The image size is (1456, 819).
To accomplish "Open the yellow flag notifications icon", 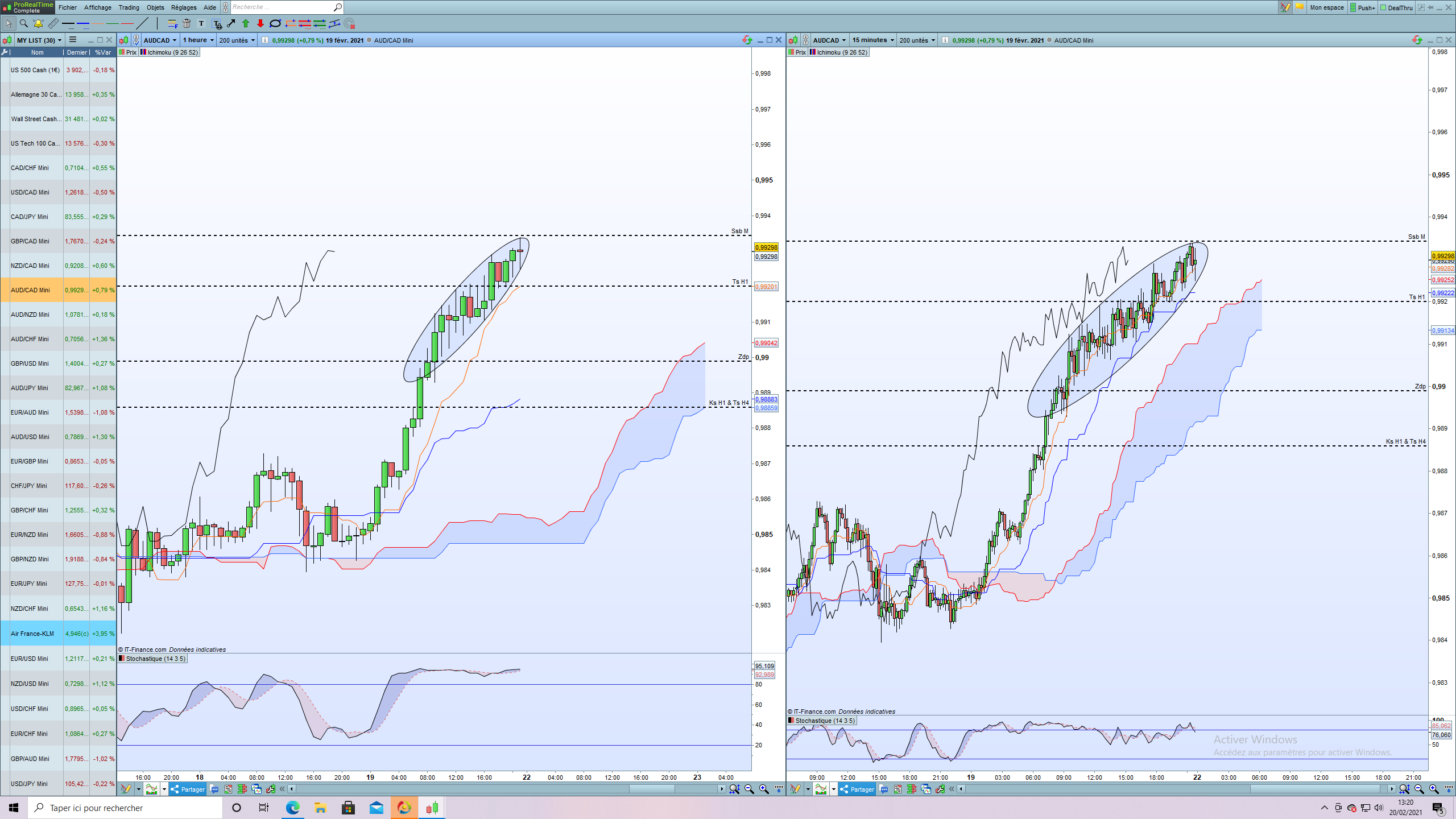I will (1300, 7).
